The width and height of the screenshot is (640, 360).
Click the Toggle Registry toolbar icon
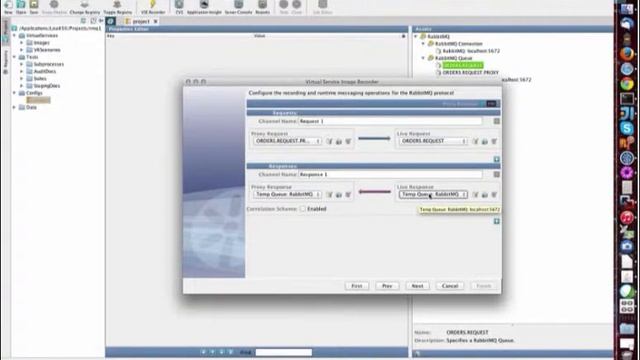(118, 7)
